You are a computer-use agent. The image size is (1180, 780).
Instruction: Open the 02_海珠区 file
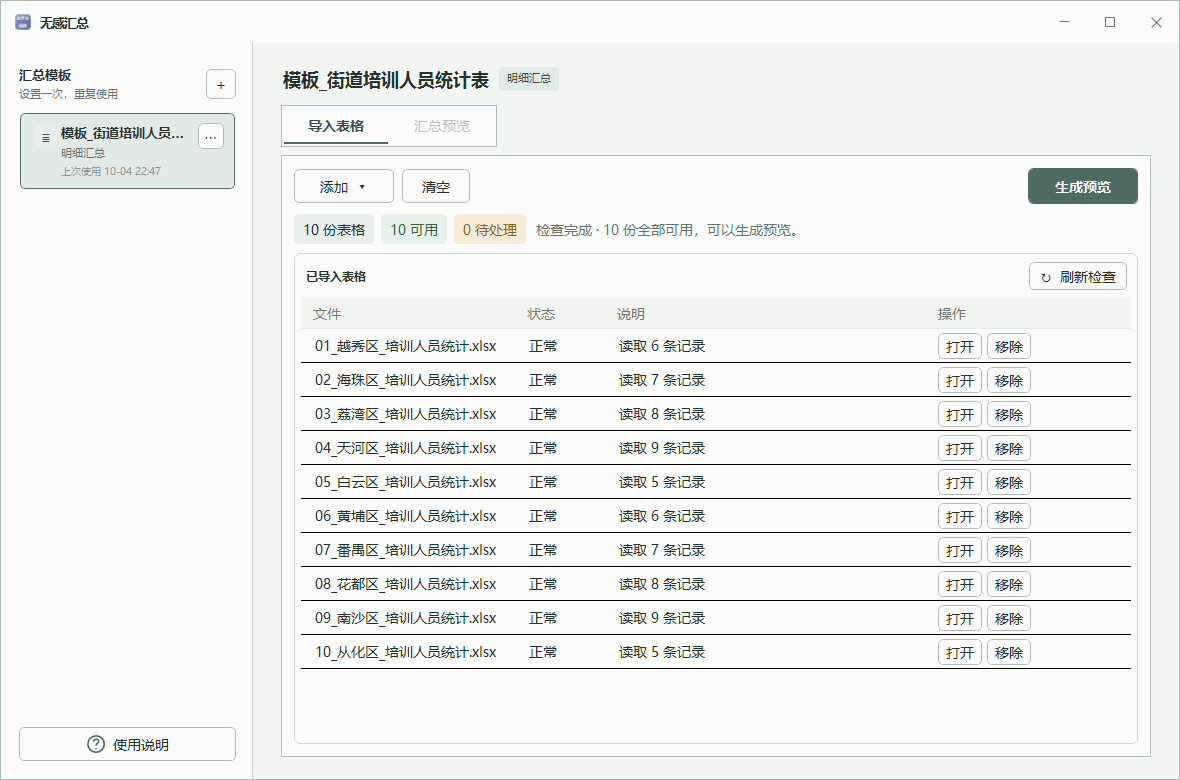pyautogui.click(x=960, y=380)
